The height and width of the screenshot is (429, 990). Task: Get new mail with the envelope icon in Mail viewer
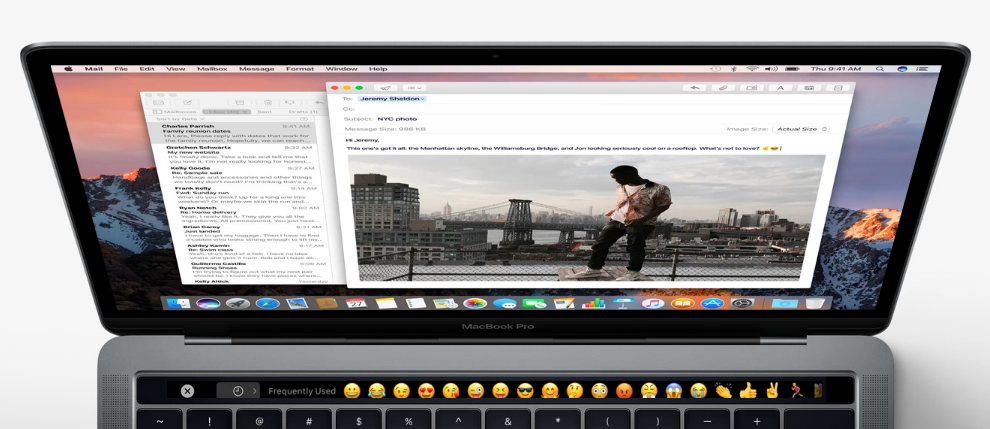pyautogui.click(x=158, y=102)
